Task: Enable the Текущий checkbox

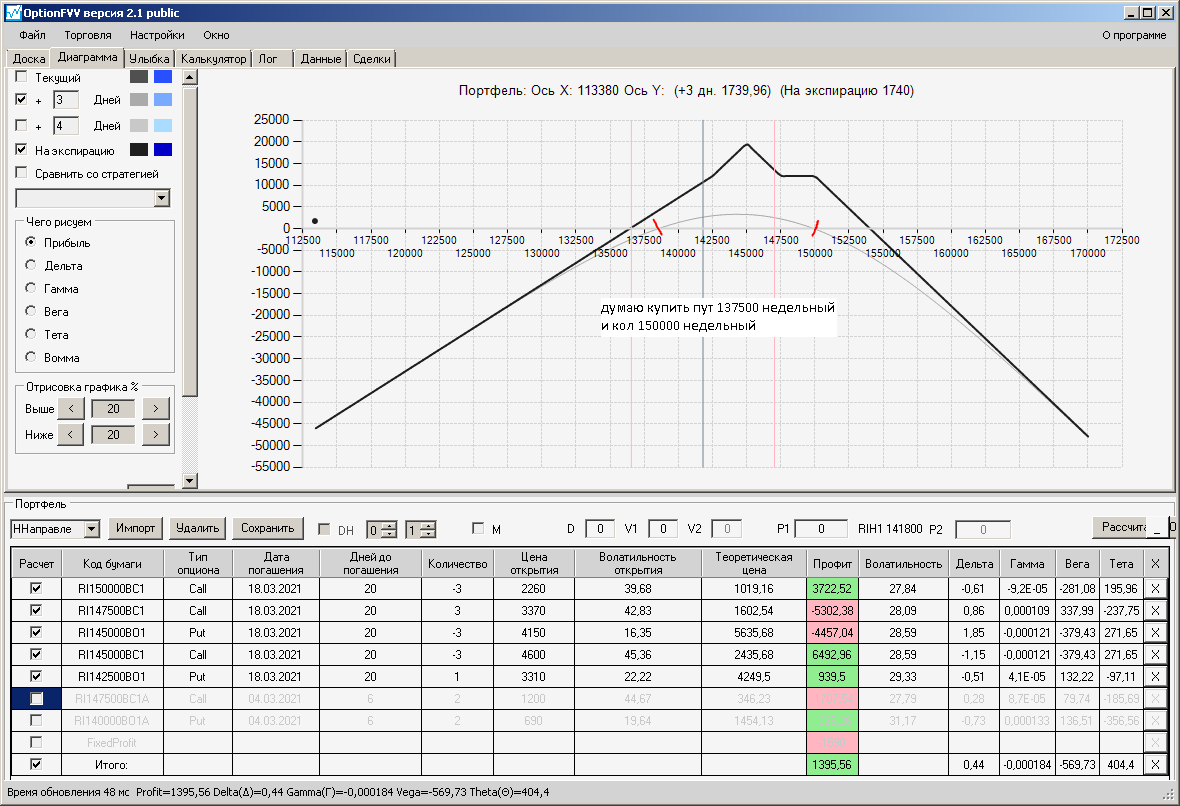Action: point(21,76)
